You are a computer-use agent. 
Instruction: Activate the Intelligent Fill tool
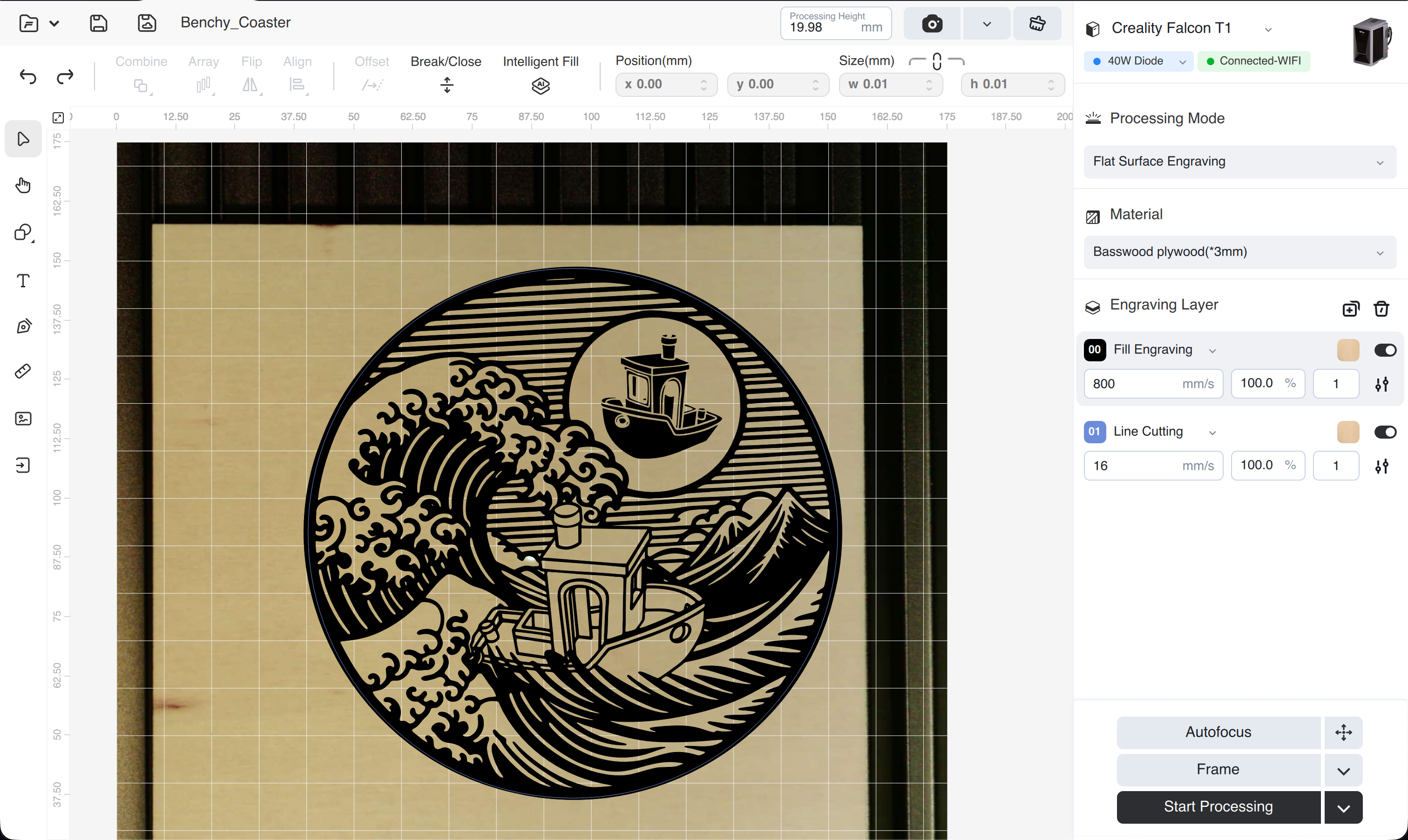(541, 74)
